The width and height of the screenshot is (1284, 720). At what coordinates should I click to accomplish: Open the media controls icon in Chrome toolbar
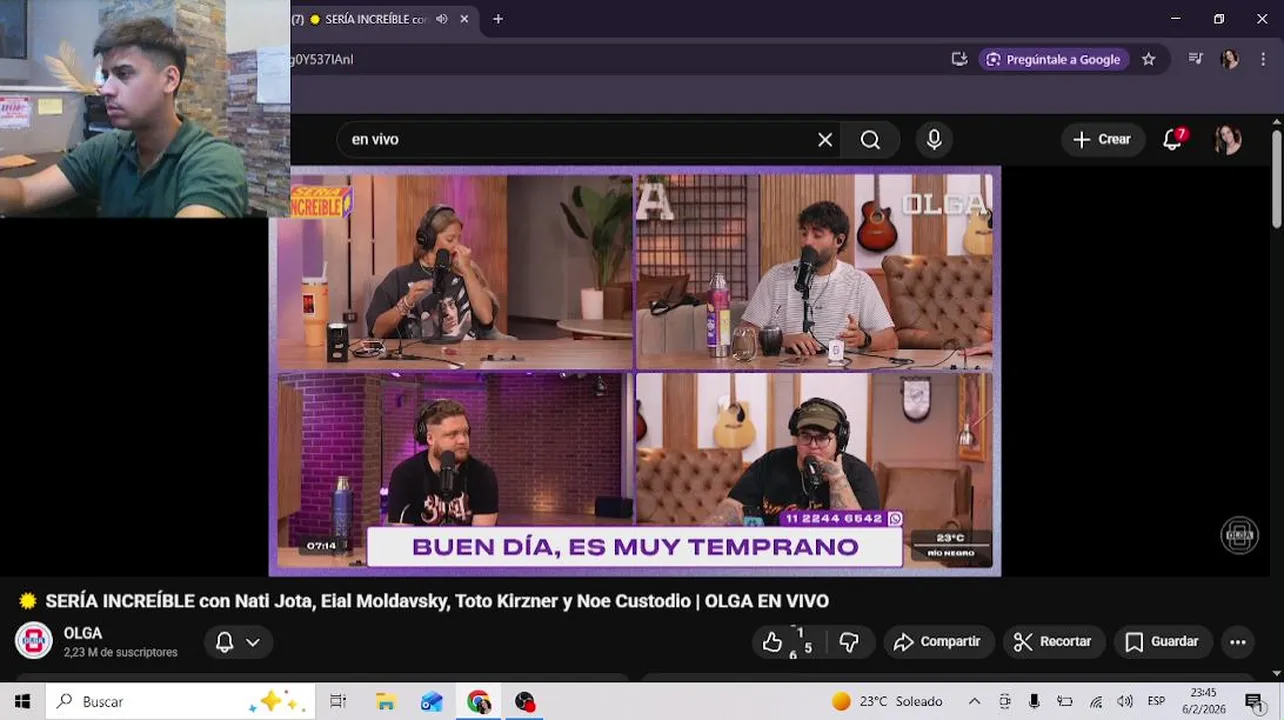1195,59
